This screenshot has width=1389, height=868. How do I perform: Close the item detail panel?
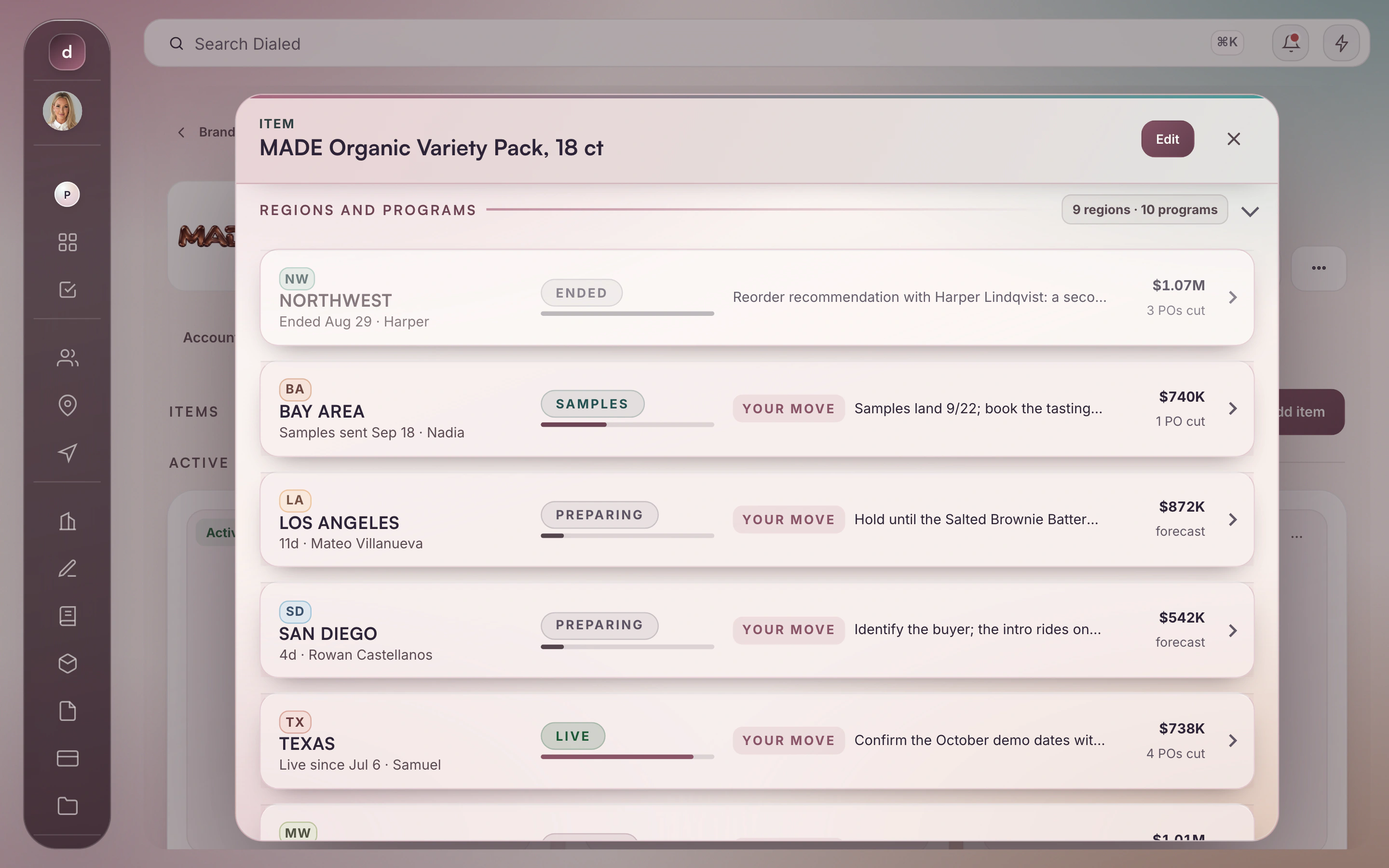(x=1233, y=139)
